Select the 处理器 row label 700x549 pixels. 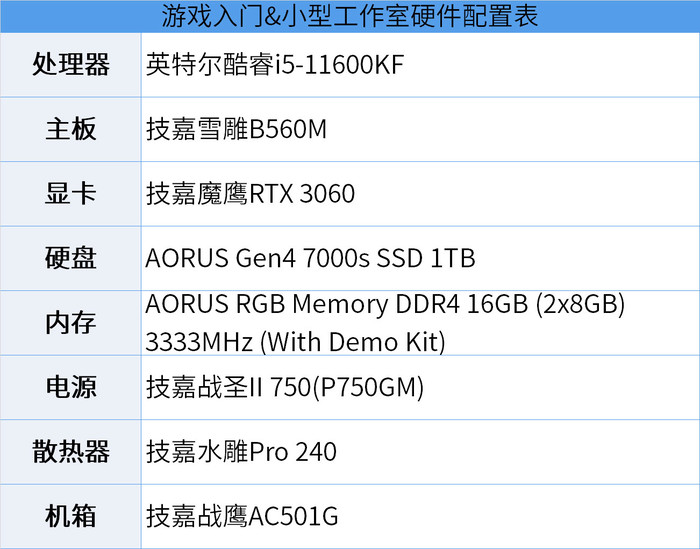pyautogui.click(x=70, y=66)
